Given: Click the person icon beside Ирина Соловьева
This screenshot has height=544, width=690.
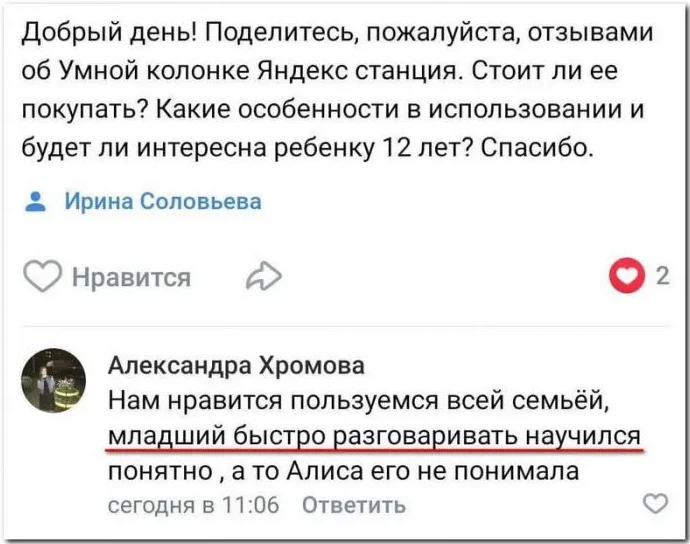Looking at the screenshot, I should pos(38,201).
